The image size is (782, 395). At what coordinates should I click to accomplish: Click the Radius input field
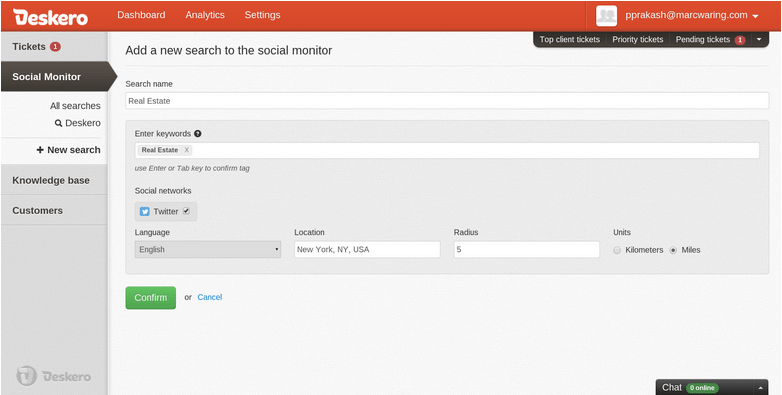click(527, 249)
